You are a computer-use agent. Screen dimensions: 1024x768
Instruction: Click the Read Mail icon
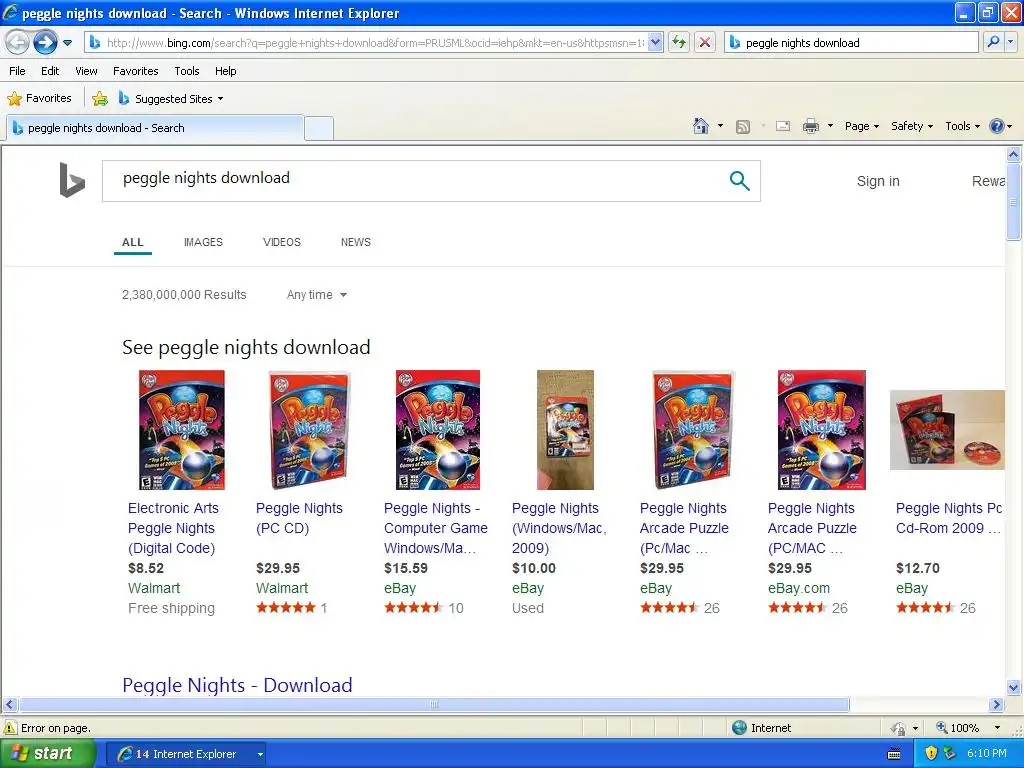783,126
